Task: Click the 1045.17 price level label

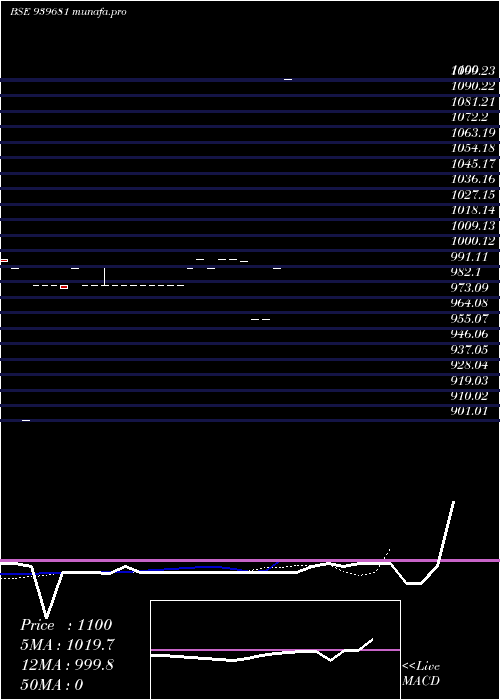Action: [x=473, y=164]
